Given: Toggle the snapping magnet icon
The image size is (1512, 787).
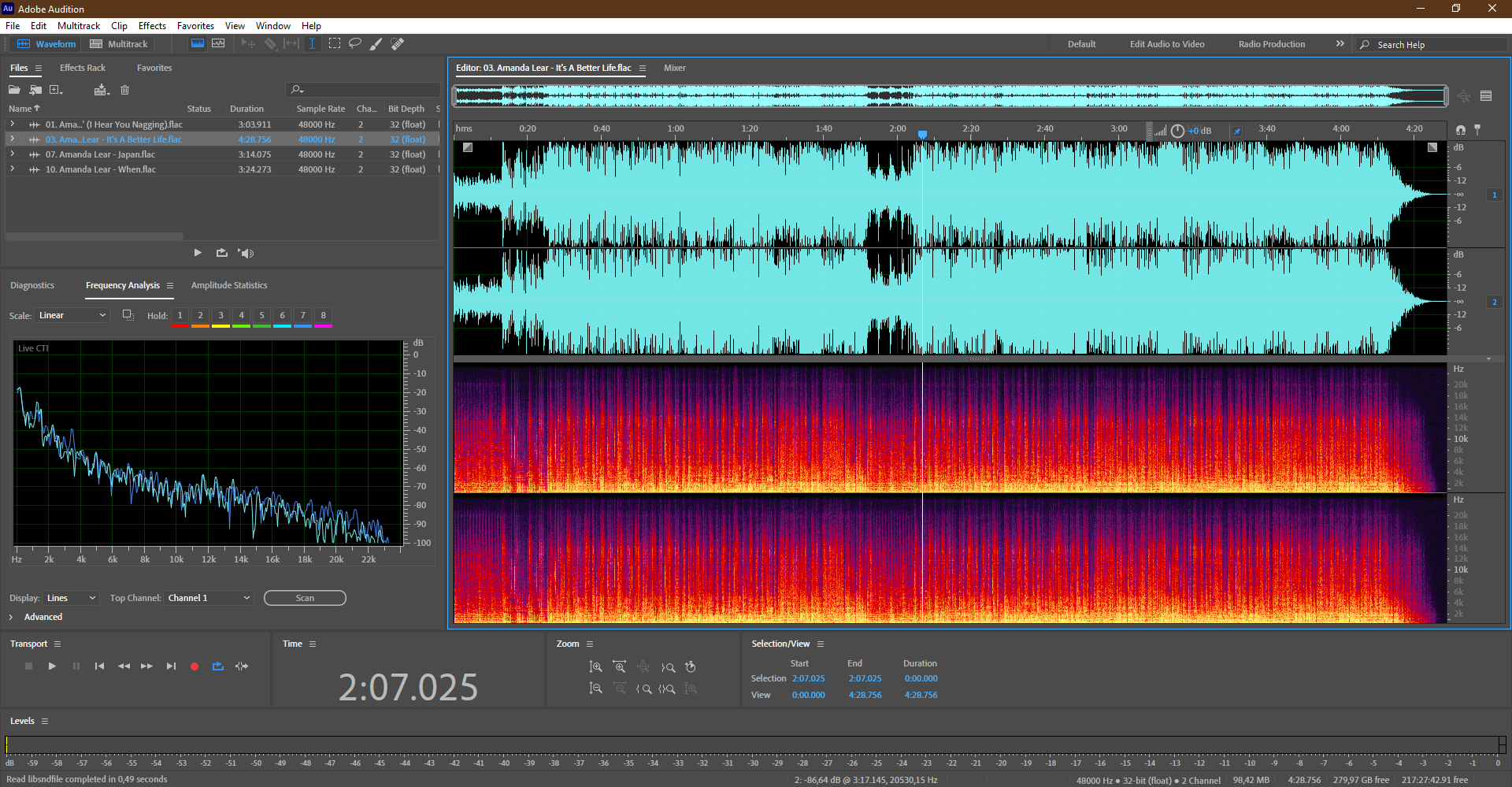Looking at the screenshot, I should click(x=1461, y=129).
